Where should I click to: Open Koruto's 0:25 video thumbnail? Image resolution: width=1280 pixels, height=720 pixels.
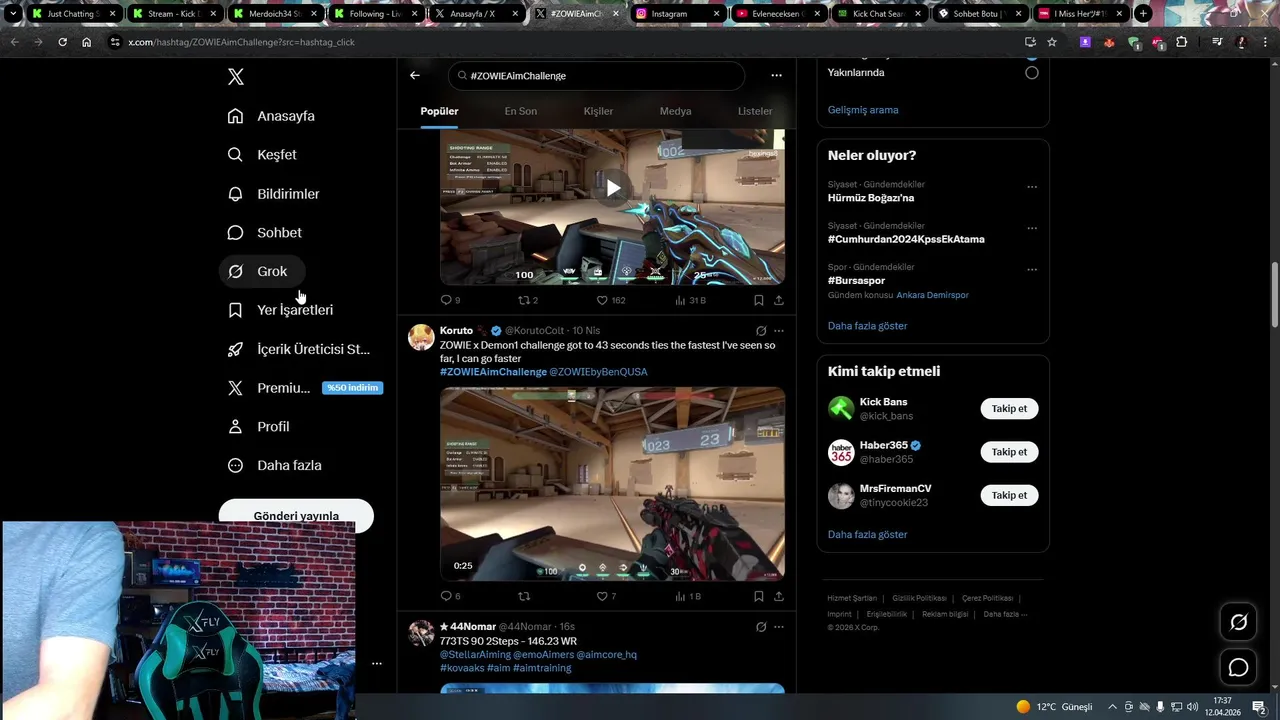[x=612, y=484]
